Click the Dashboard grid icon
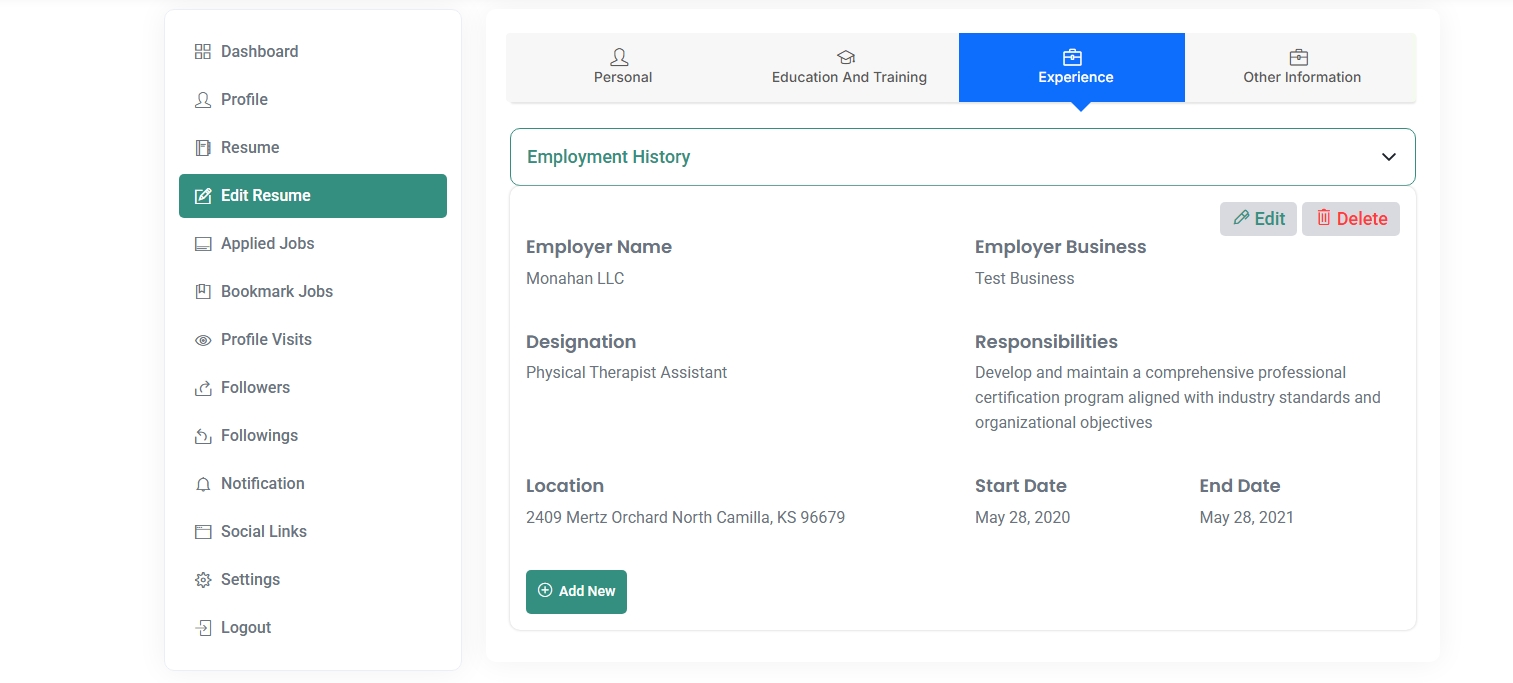Image resolution: width=1513 pixels, height=683 pixels. pyautogui.click(x=203, y=51)
